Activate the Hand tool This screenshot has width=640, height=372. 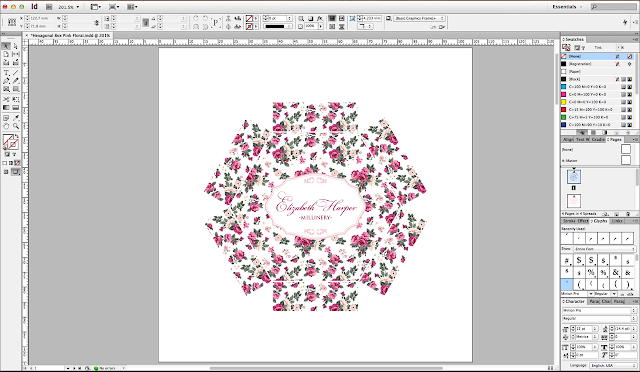tap(6, 126)
